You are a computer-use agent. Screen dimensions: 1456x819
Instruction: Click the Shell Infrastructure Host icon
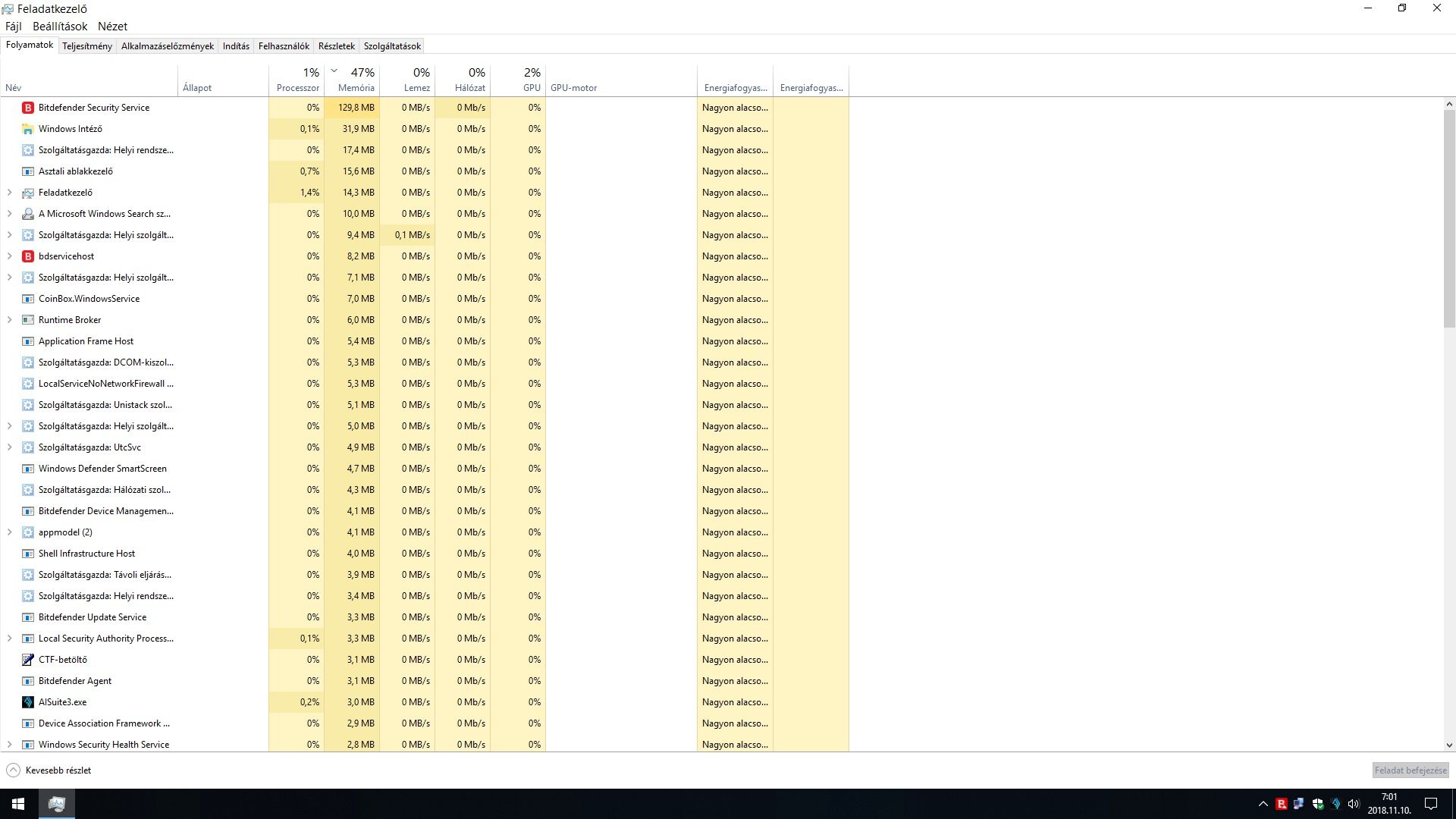click(x=28, y=554)
